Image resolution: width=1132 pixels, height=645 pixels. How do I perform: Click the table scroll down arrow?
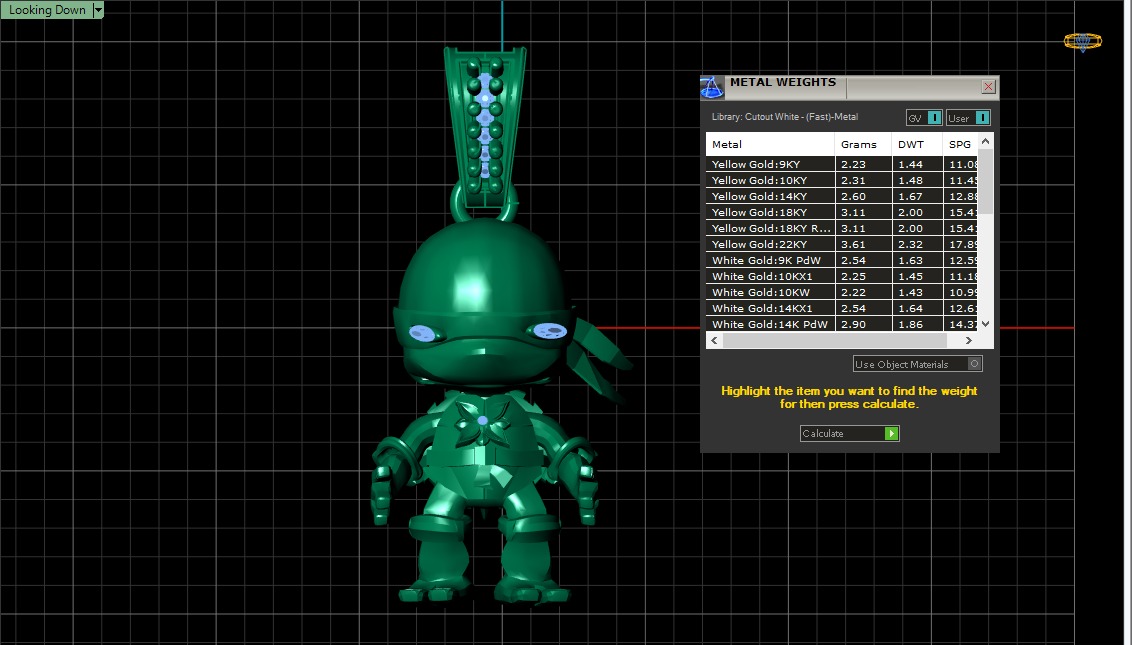click(986, 324)
